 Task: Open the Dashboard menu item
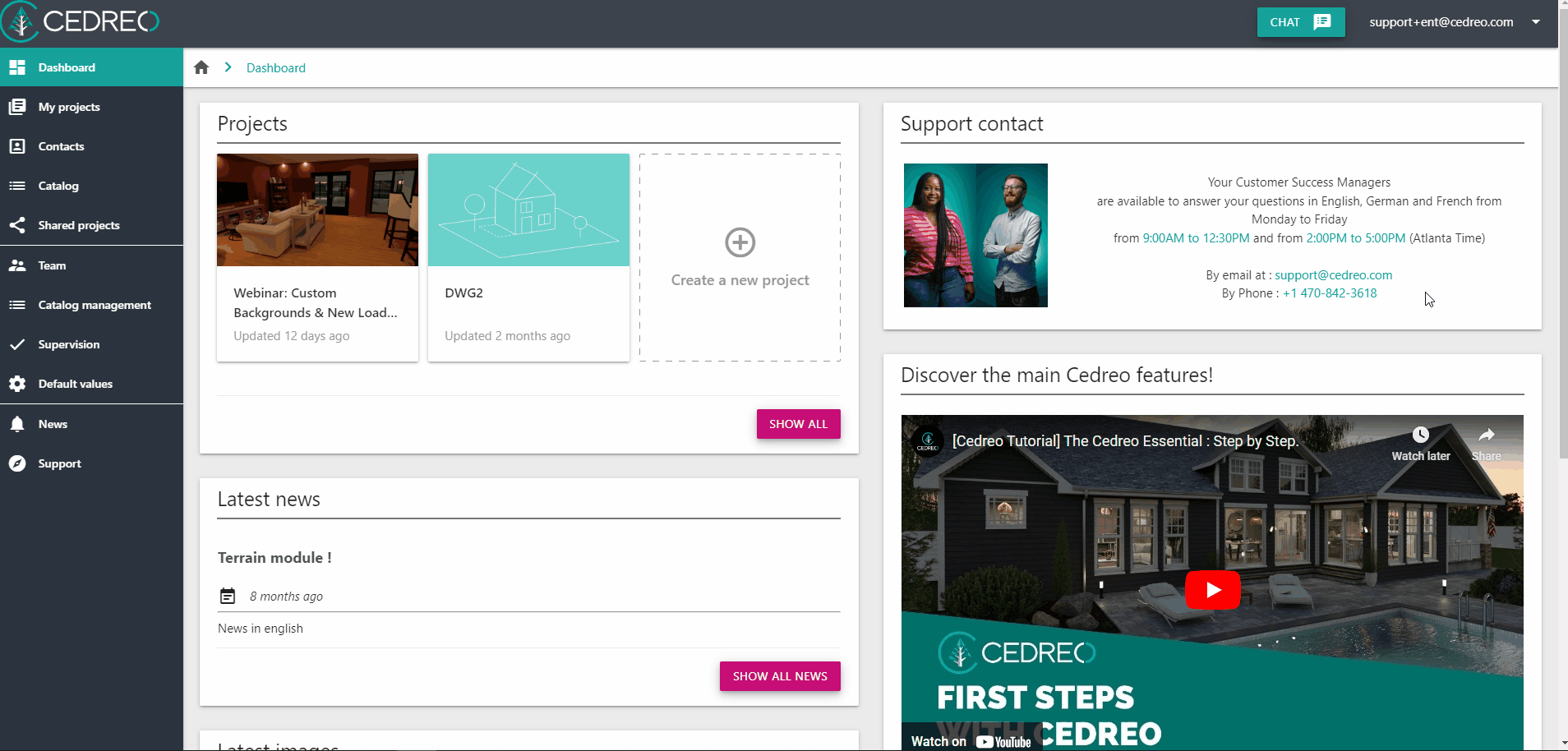click(91, 67)
